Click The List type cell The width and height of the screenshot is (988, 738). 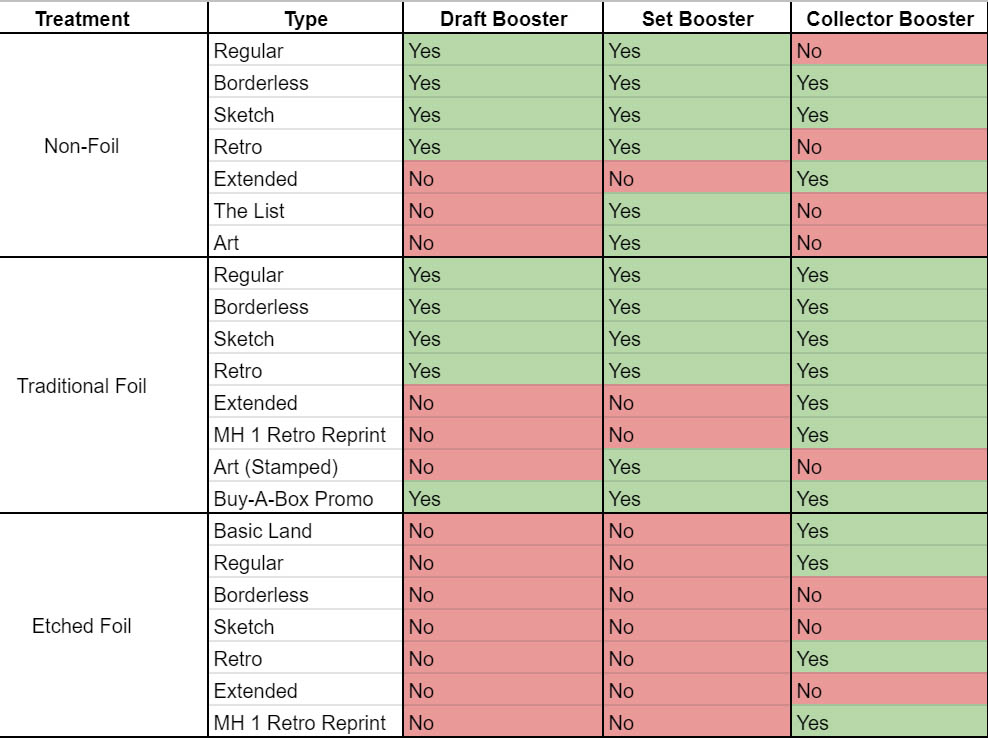tap(306, 210)
